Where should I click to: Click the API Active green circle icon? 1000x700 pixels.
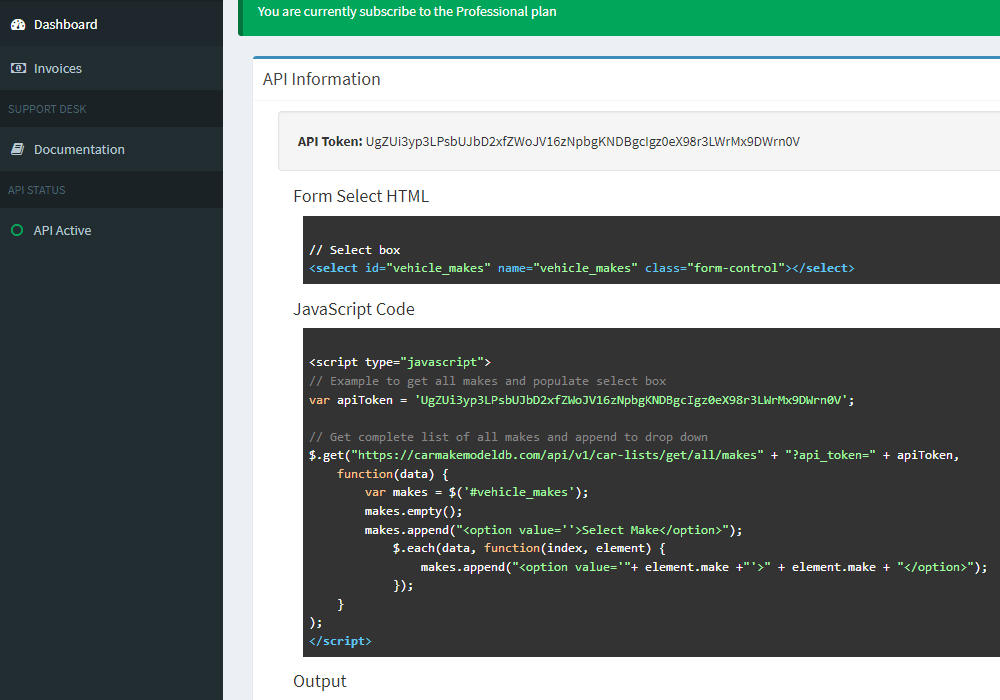coord(17,230)
